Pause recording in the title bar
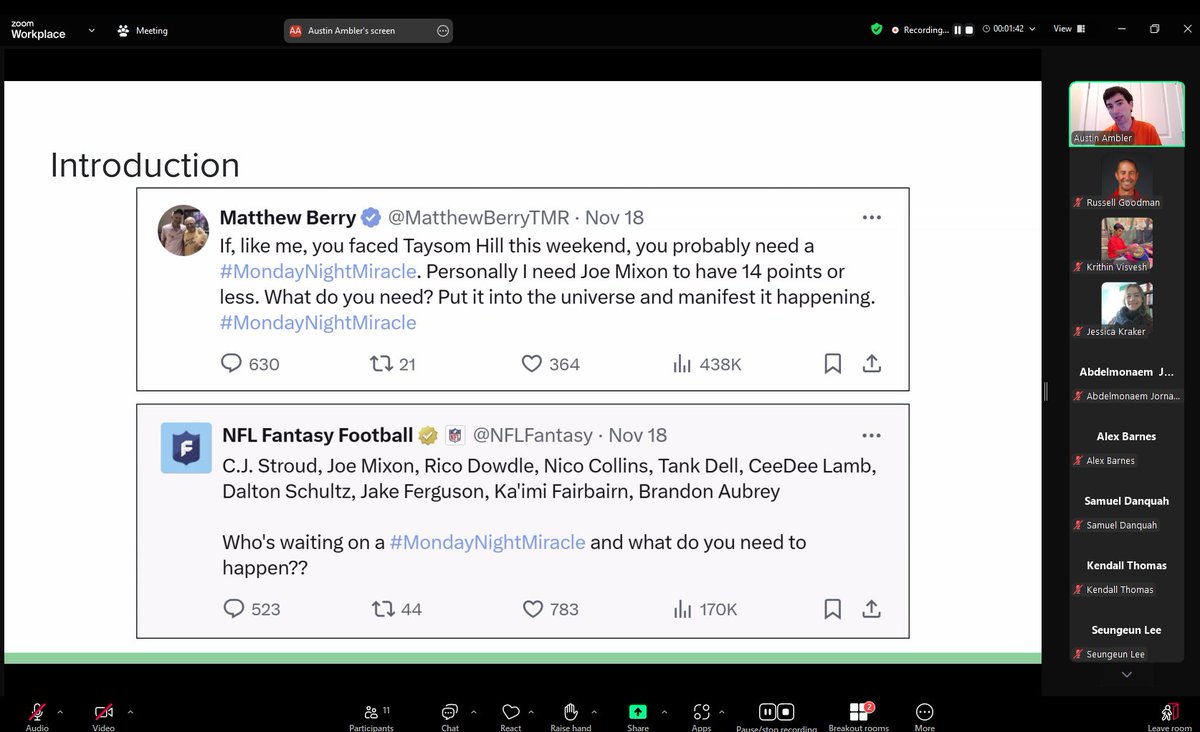Viewport: 1200px width, 732px height. (957, 30)
